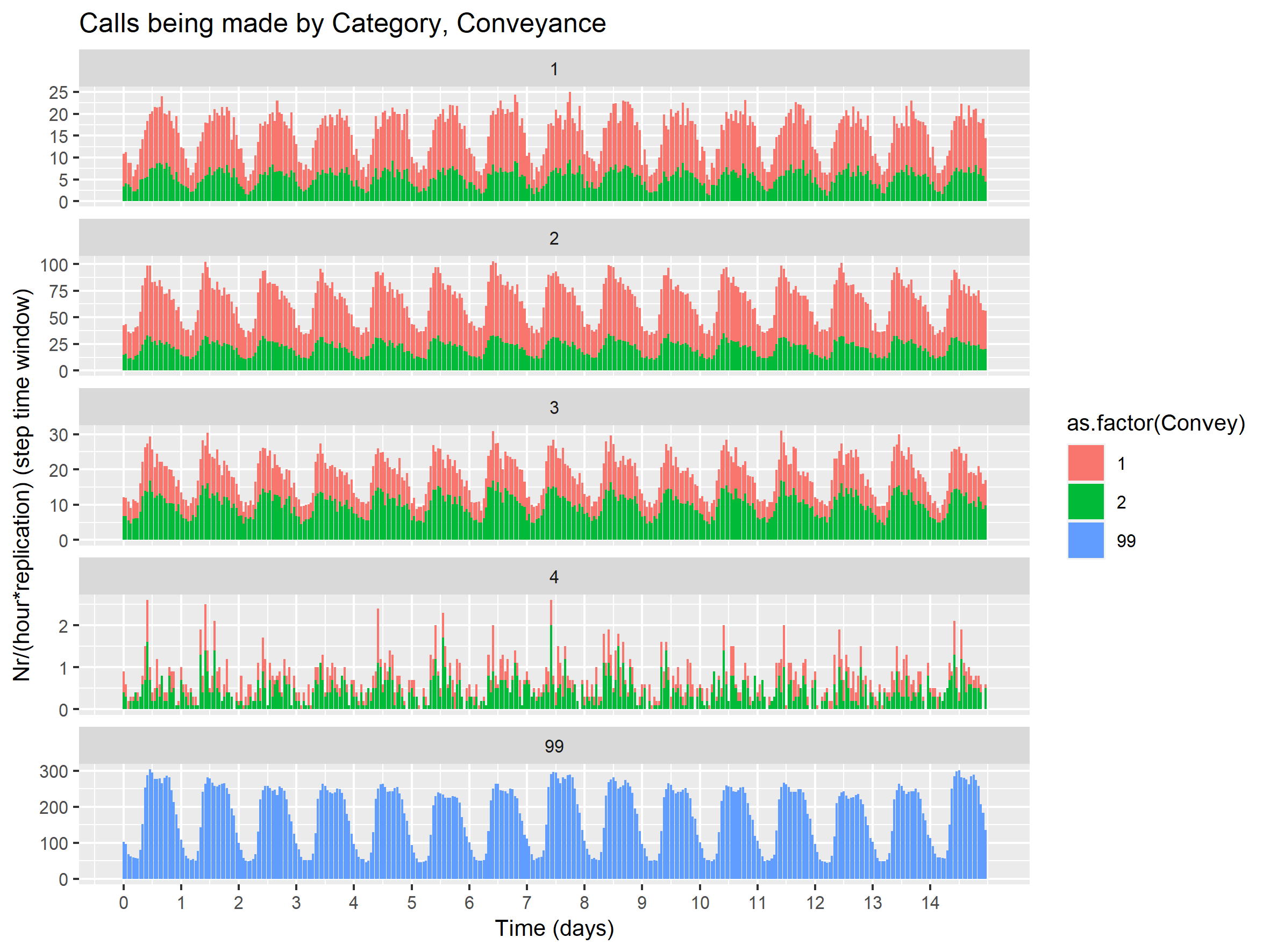The width and height of the screenshot is (1270, 952).
Task: Click the facet strip labeled '1'
Action: click(553, 68)
